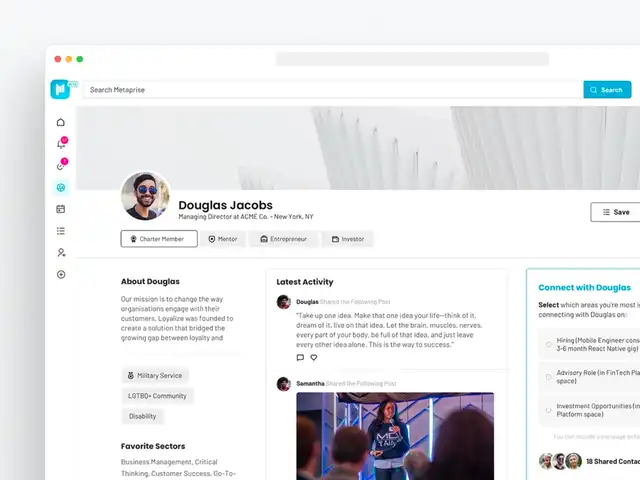Viewport: 640px width, 480px height.
Task: Open the list icon in sidebar
Action: coord(61,231)
